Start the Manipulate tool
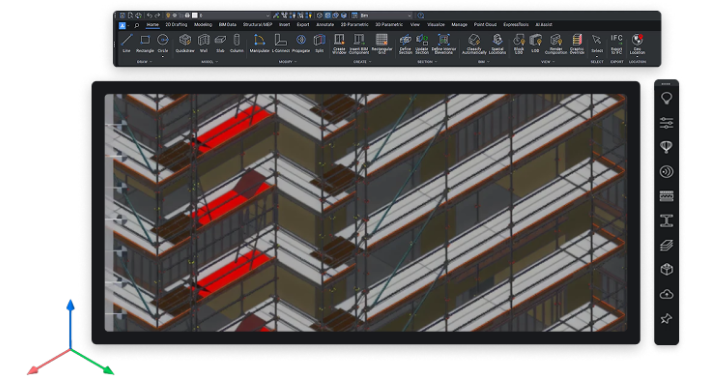Screen dimensions: 712x379 click(259, 43)
